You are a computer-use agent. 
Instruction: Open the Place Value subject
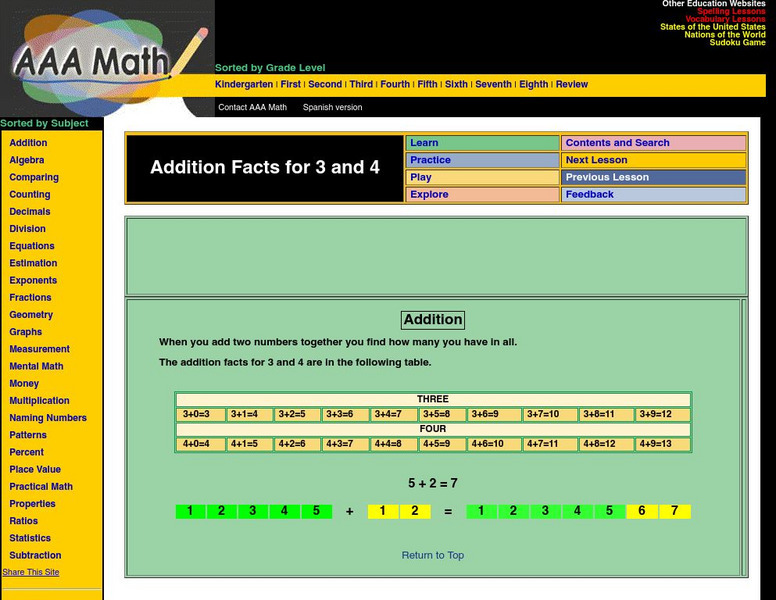pos(35,469)
